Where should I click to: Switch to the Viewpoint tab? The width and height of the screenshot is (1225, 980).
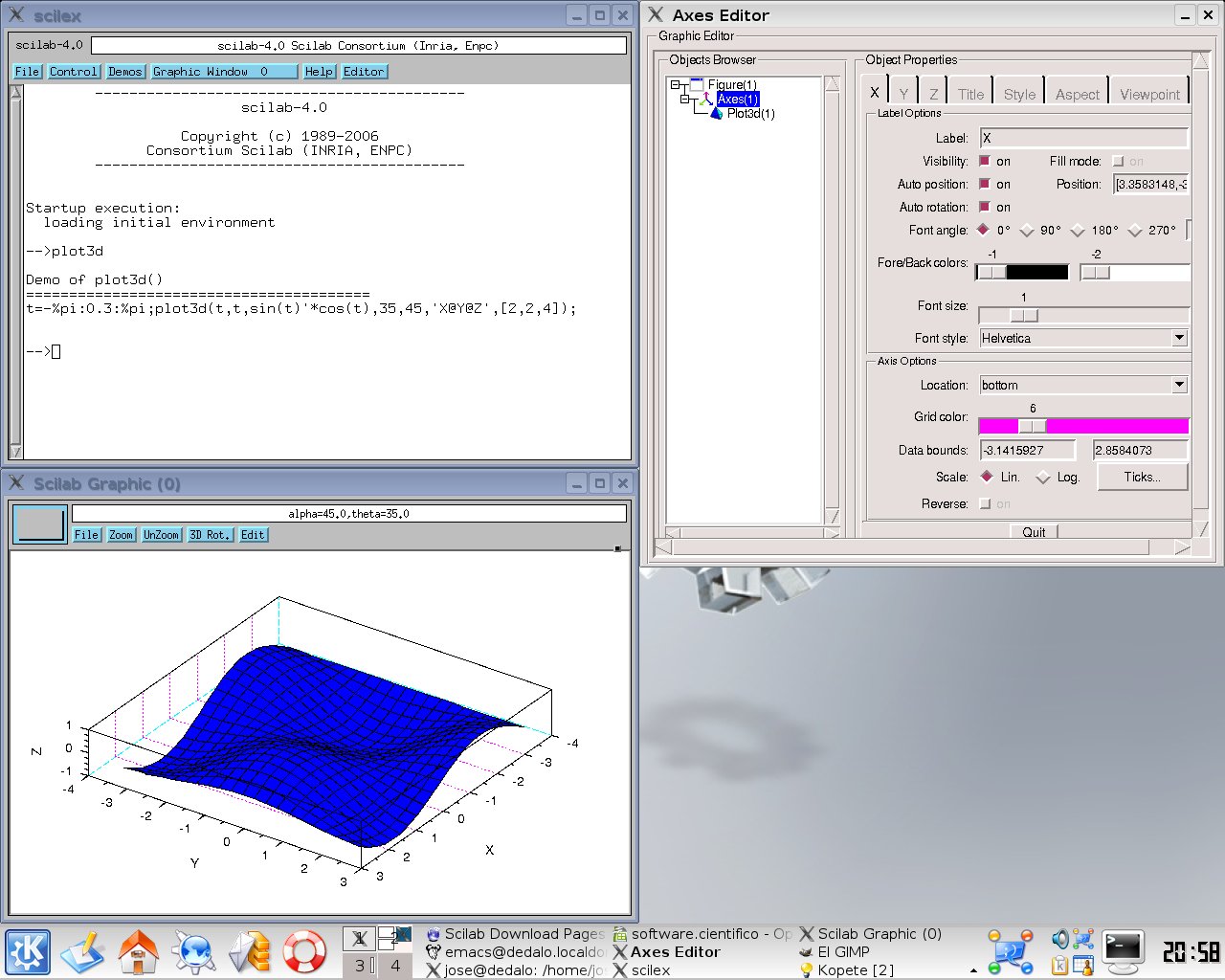(x=1149, y=94)
